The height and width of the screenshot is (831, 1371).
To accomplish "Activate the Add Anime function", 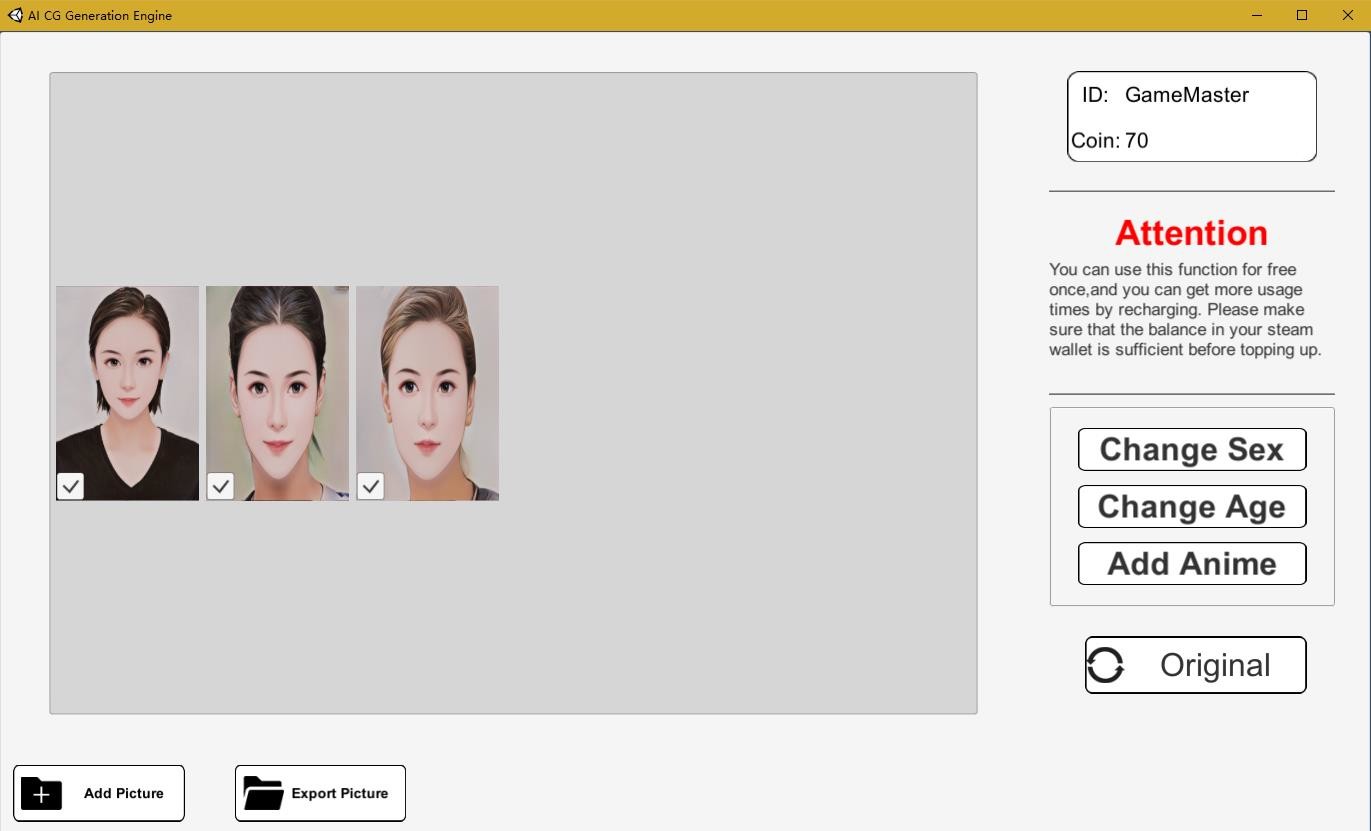I will [1191, 563].
